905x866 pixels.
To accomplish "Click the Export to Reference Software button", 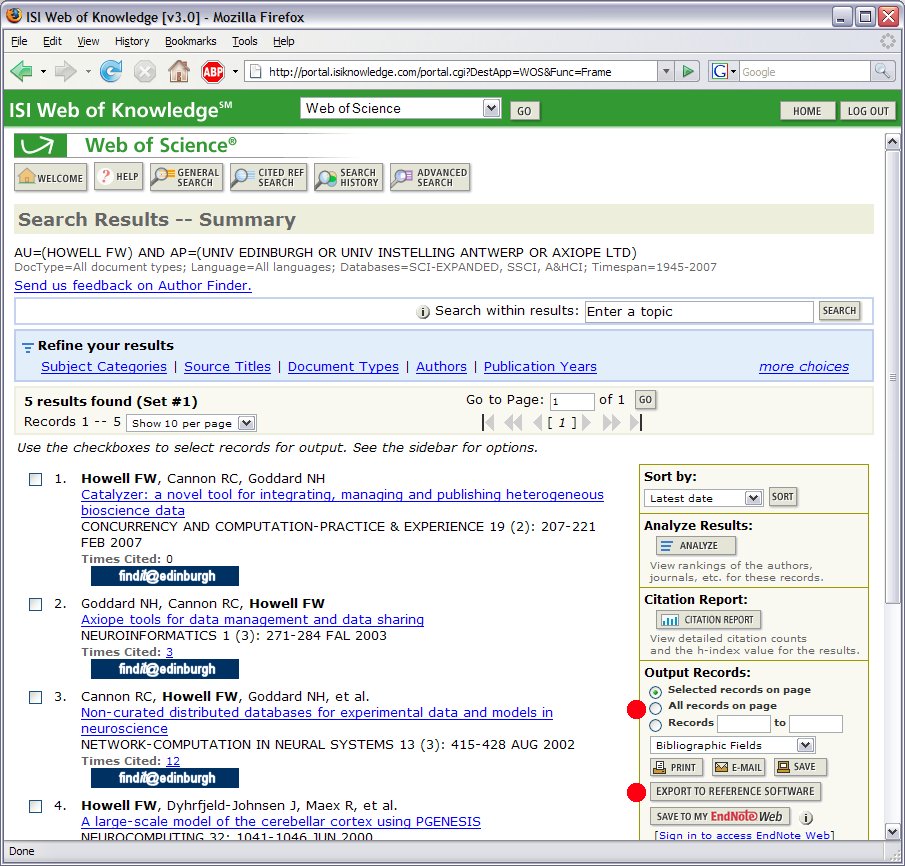I will click(x=735, y=791).
